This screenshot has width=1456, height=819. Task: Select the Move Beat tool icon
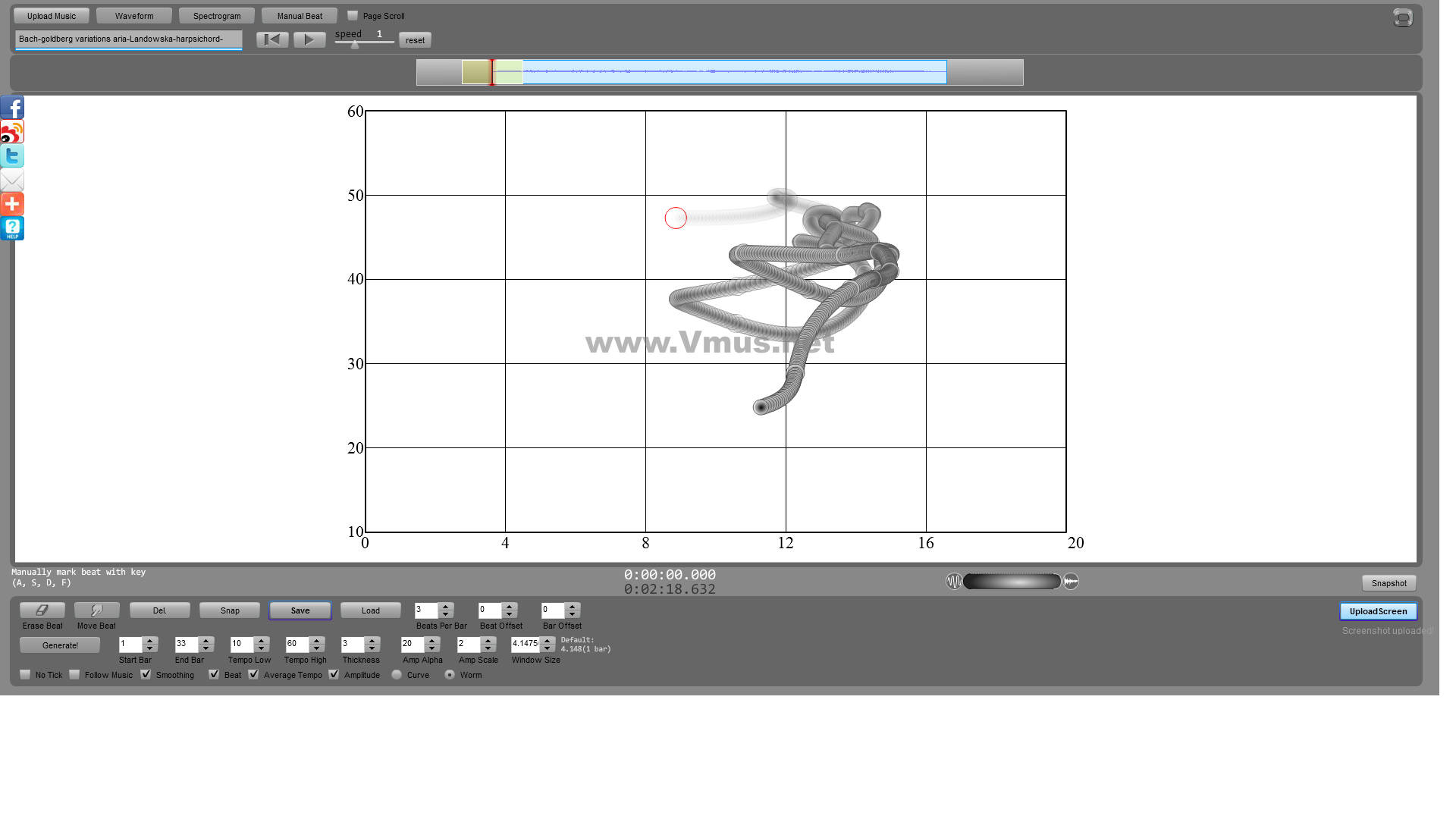[x=96, y=610]
